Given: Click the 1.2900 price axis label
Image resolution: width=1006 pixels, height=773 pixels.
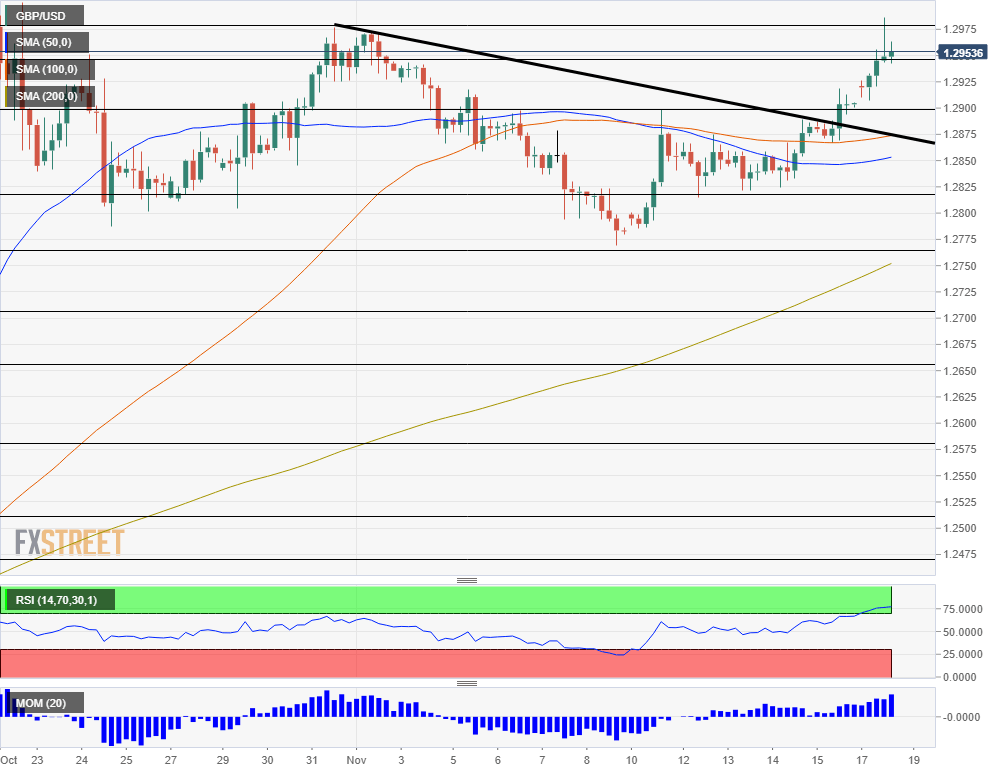Looking at the screenshot, I should pos(960,108).
